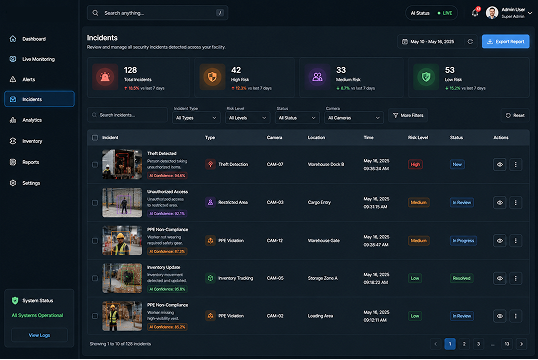This screenshot has height=360, width=538.
Task: Click the orange shield High Risk icon
Action: click(x=212, y=77)
